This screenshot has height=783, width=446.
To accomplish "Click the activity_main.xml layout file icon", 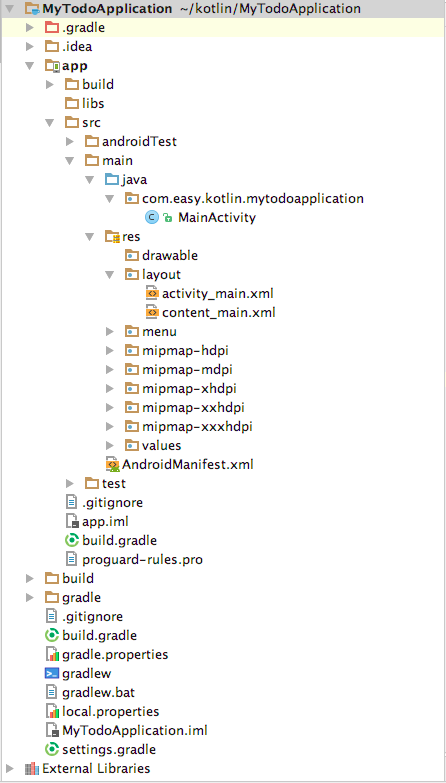I will click(x=152, y=293).
